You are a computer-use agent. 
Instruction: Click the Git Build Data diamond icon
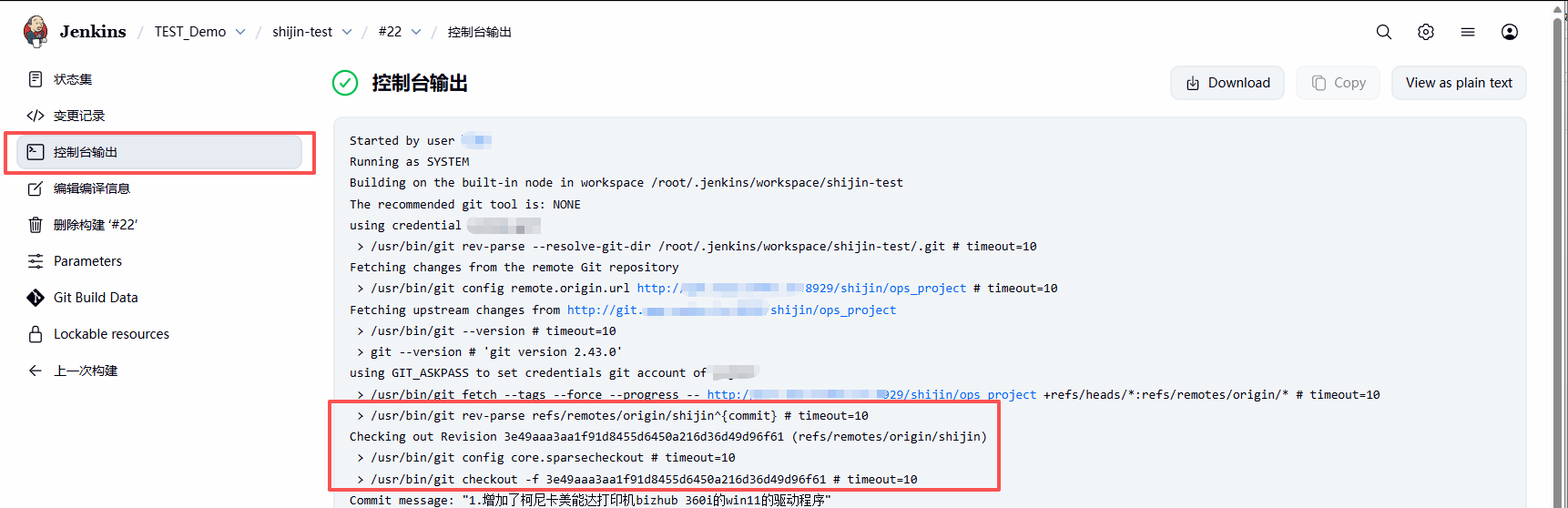(x=36, y=298)
